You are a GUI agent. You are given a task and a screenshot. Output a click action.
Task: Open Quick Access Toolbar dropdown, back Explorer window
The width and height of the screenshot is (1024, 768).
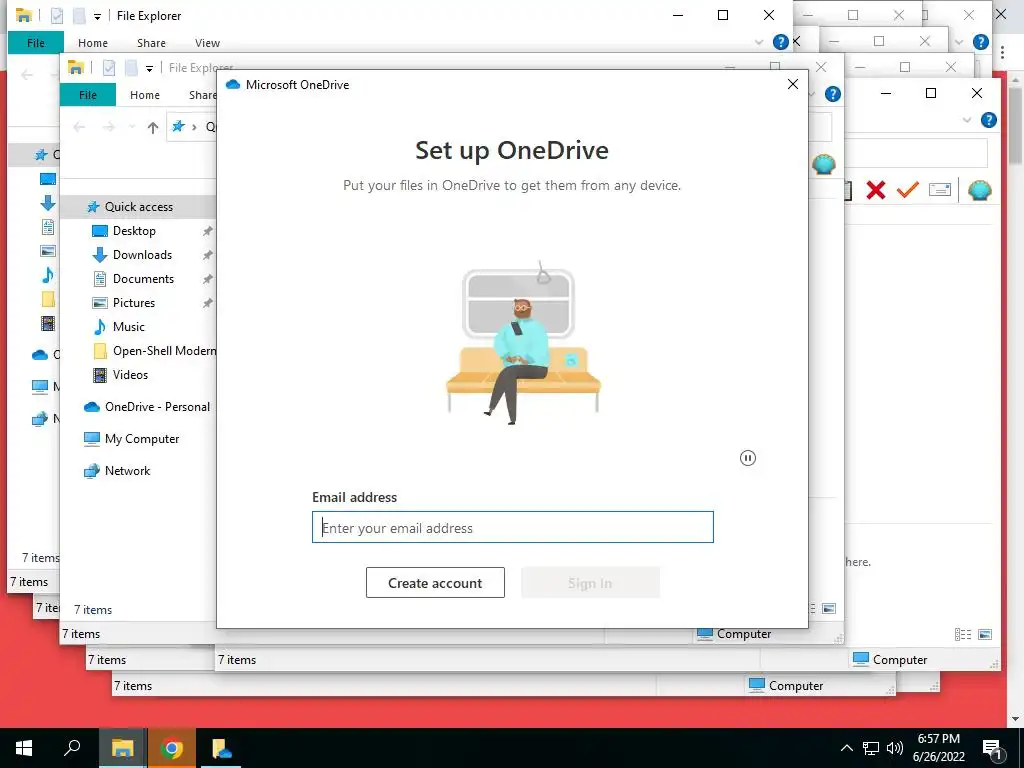click(x=97, y=16)
